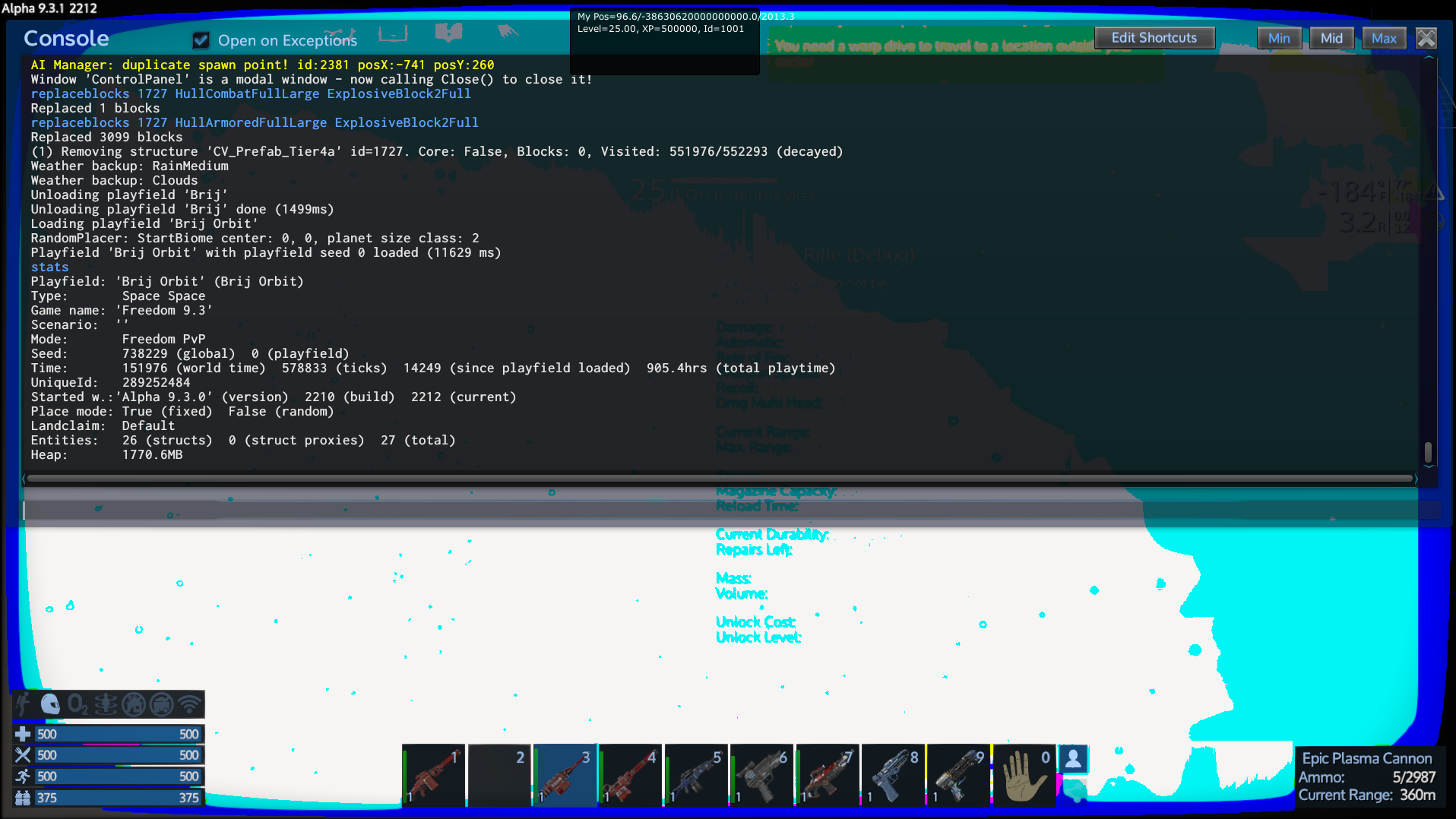Set console size to Max

(x=1384, y=38)
